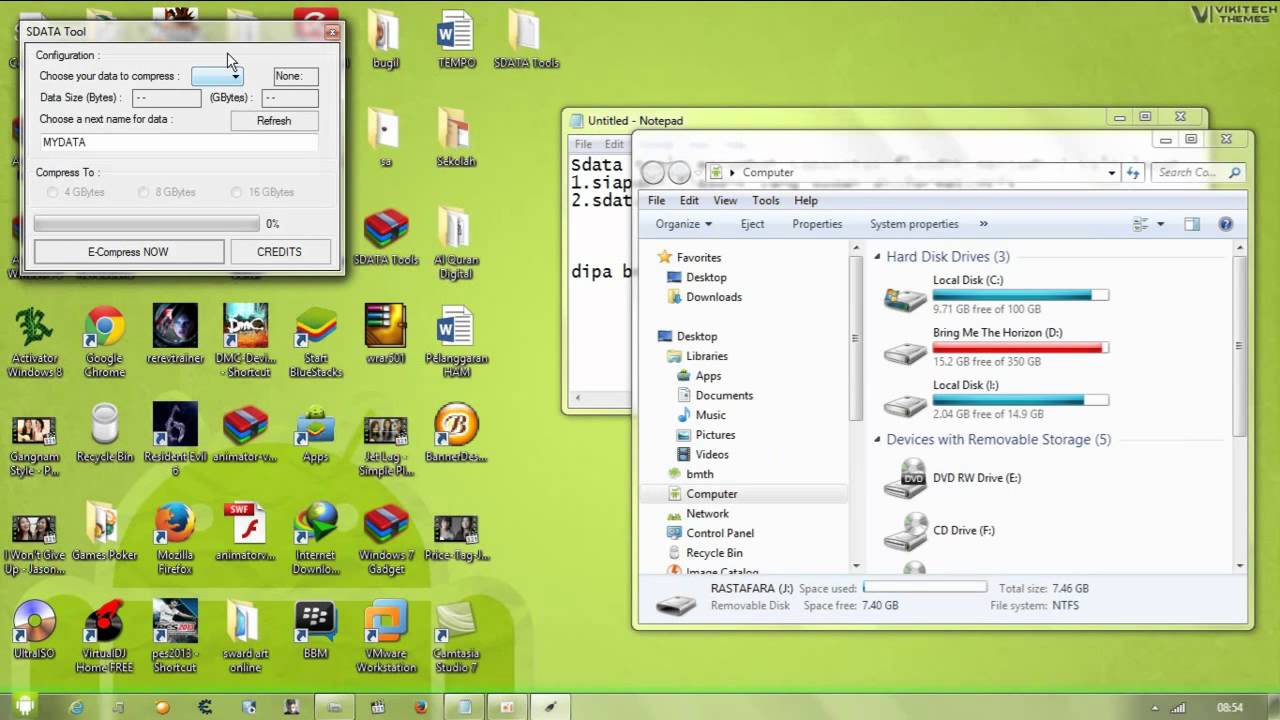Select the wrar501 installer icon on desktop
Screen dimensions: 1280x720
point(385,335)
